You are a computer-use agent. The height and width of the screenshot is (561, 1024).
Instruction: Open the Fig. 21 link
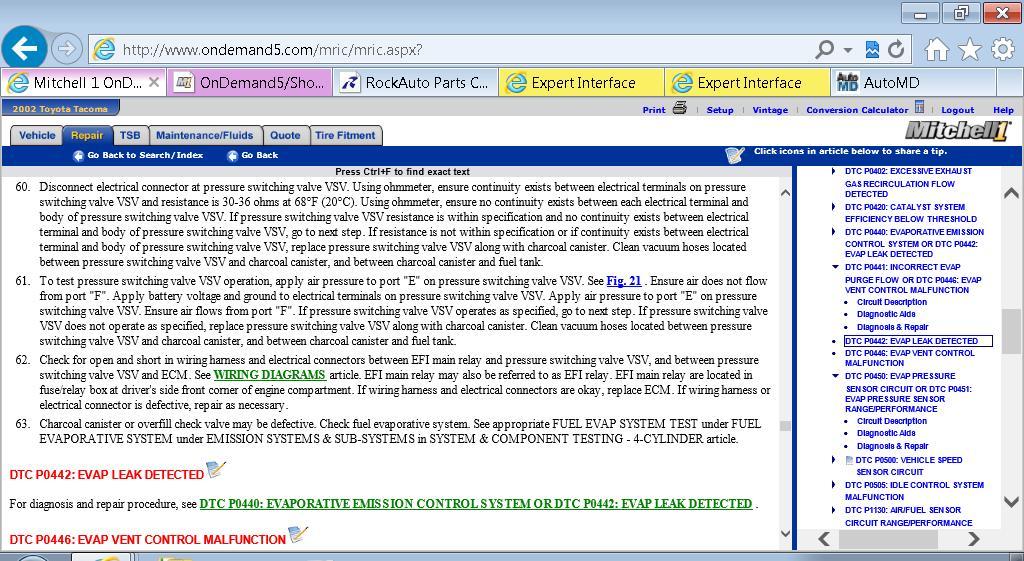tap(624, 281)
